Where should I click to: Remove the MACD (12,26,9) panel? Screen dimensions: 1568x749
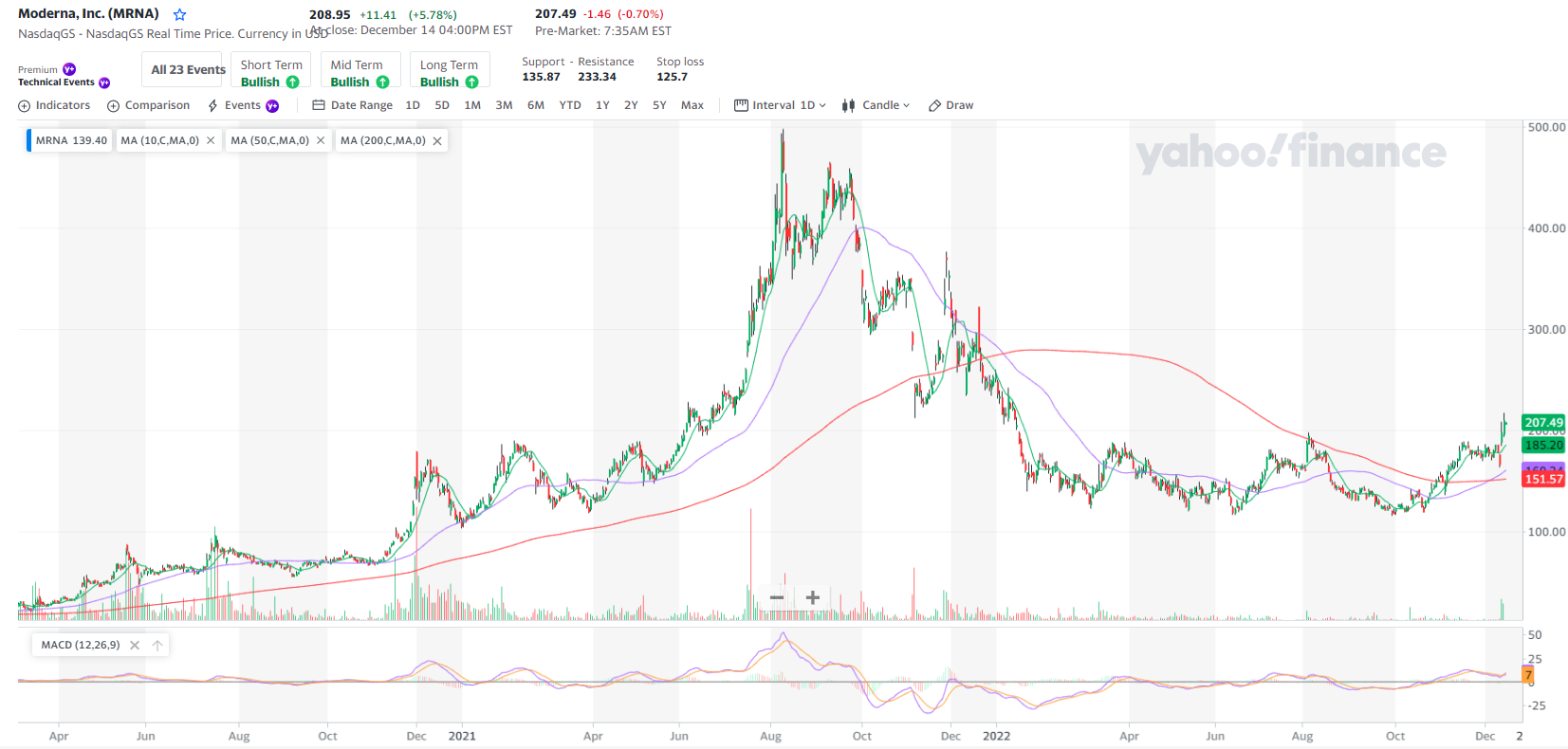135,645
